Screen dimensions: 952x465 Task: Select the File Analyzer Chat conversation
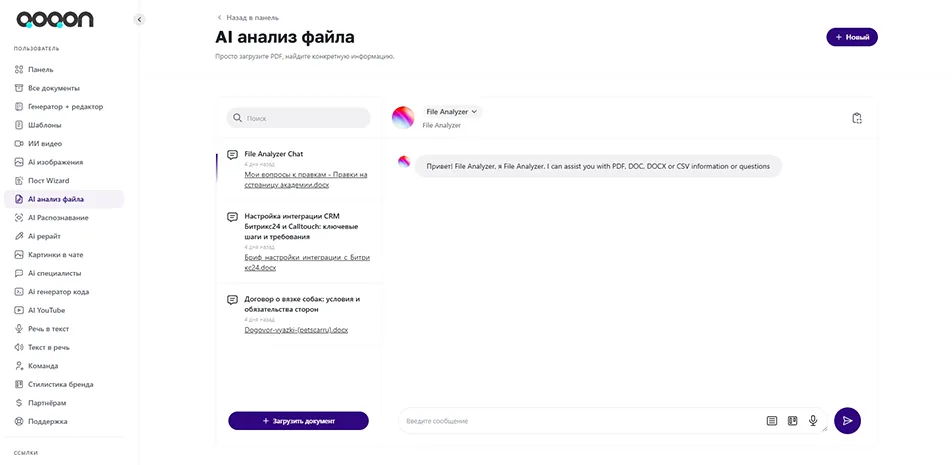274,154
